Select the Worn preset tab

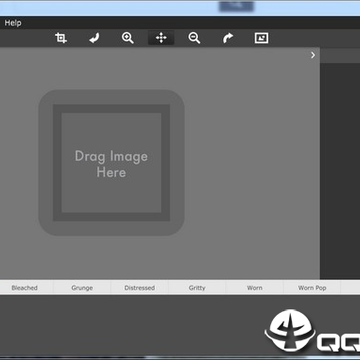(255, 288)
